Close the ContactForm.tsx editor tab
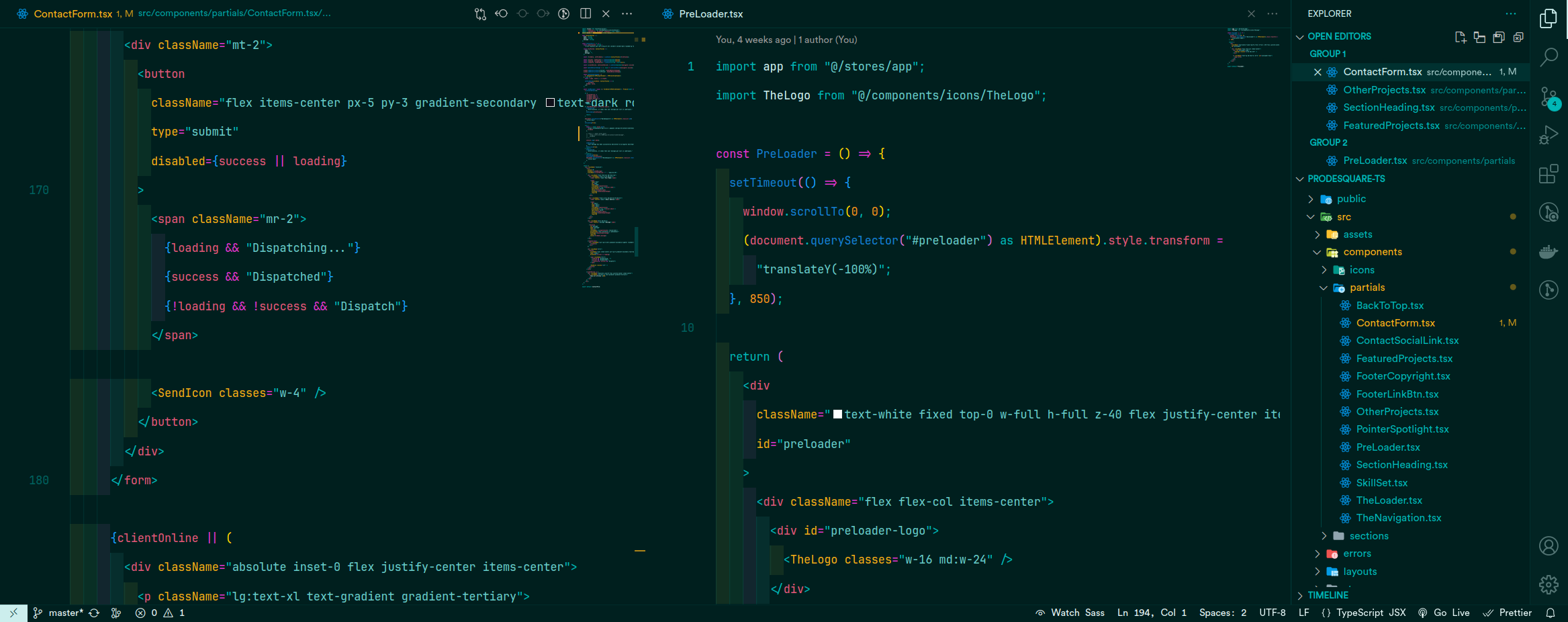The image size is (1568, 622). tap(606, 13)
